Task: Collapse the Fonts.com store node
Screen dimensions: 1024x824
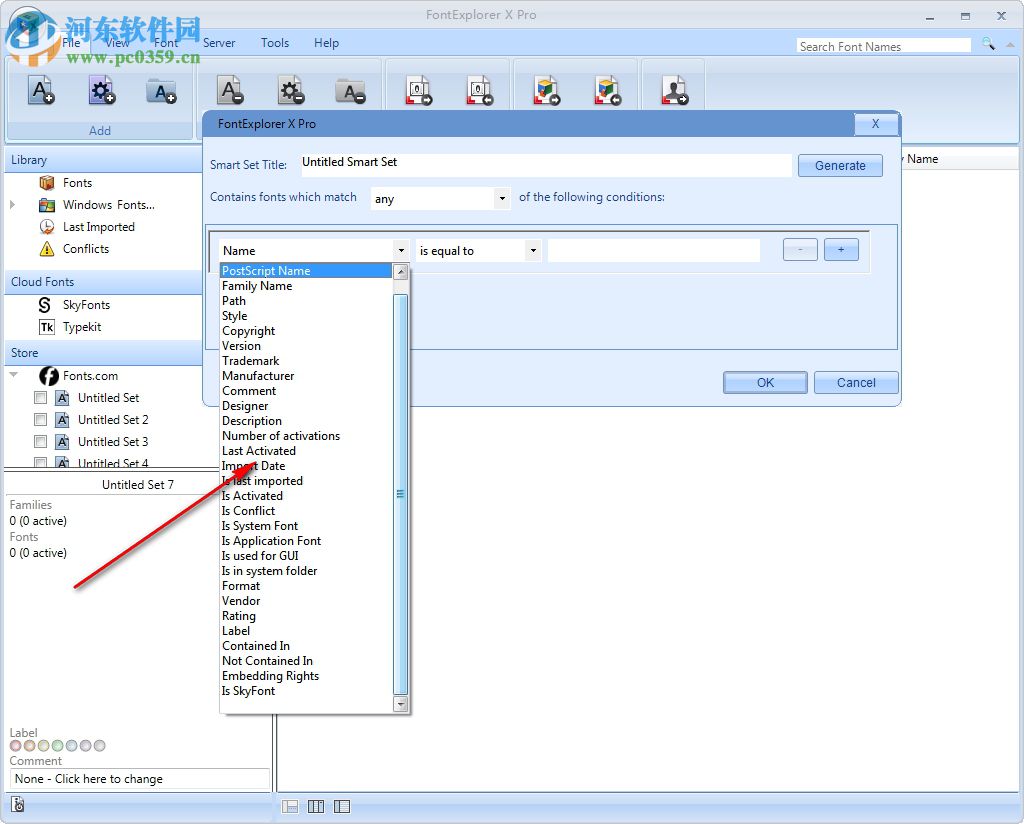Action: click(x=13, y=375)
